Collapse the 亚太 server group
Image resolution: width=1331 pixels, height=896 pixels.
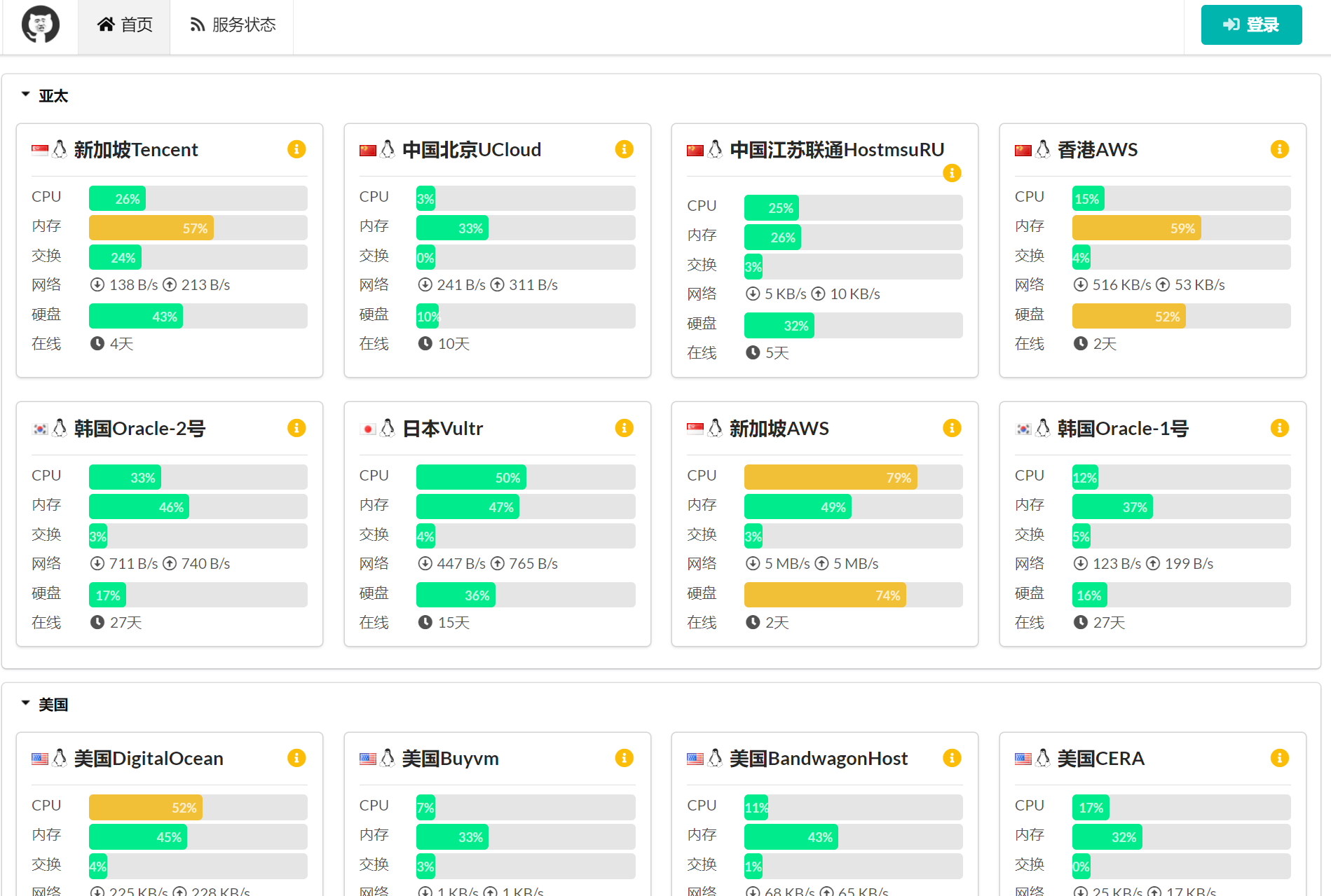tap(25, 95)
